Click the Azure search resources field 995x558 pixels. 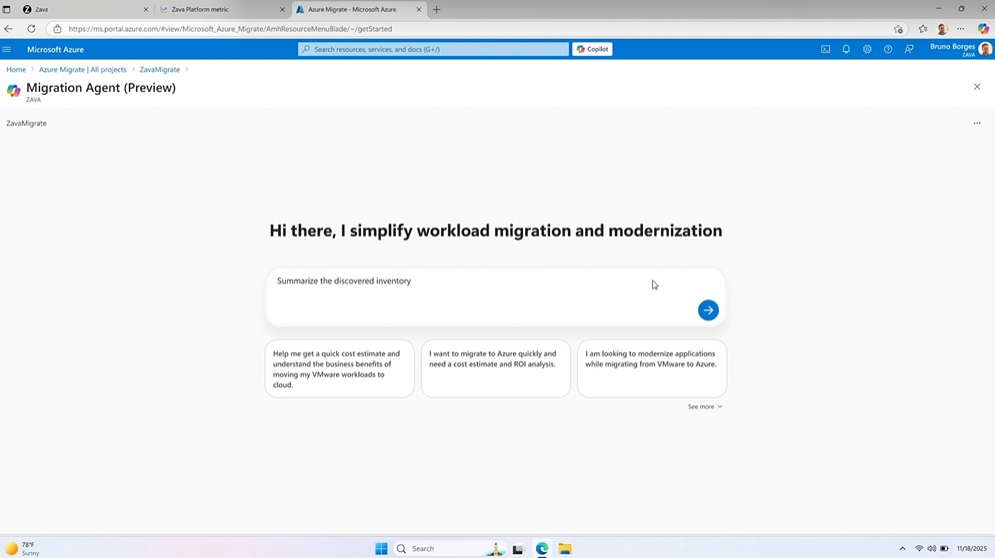click(433, 49)
